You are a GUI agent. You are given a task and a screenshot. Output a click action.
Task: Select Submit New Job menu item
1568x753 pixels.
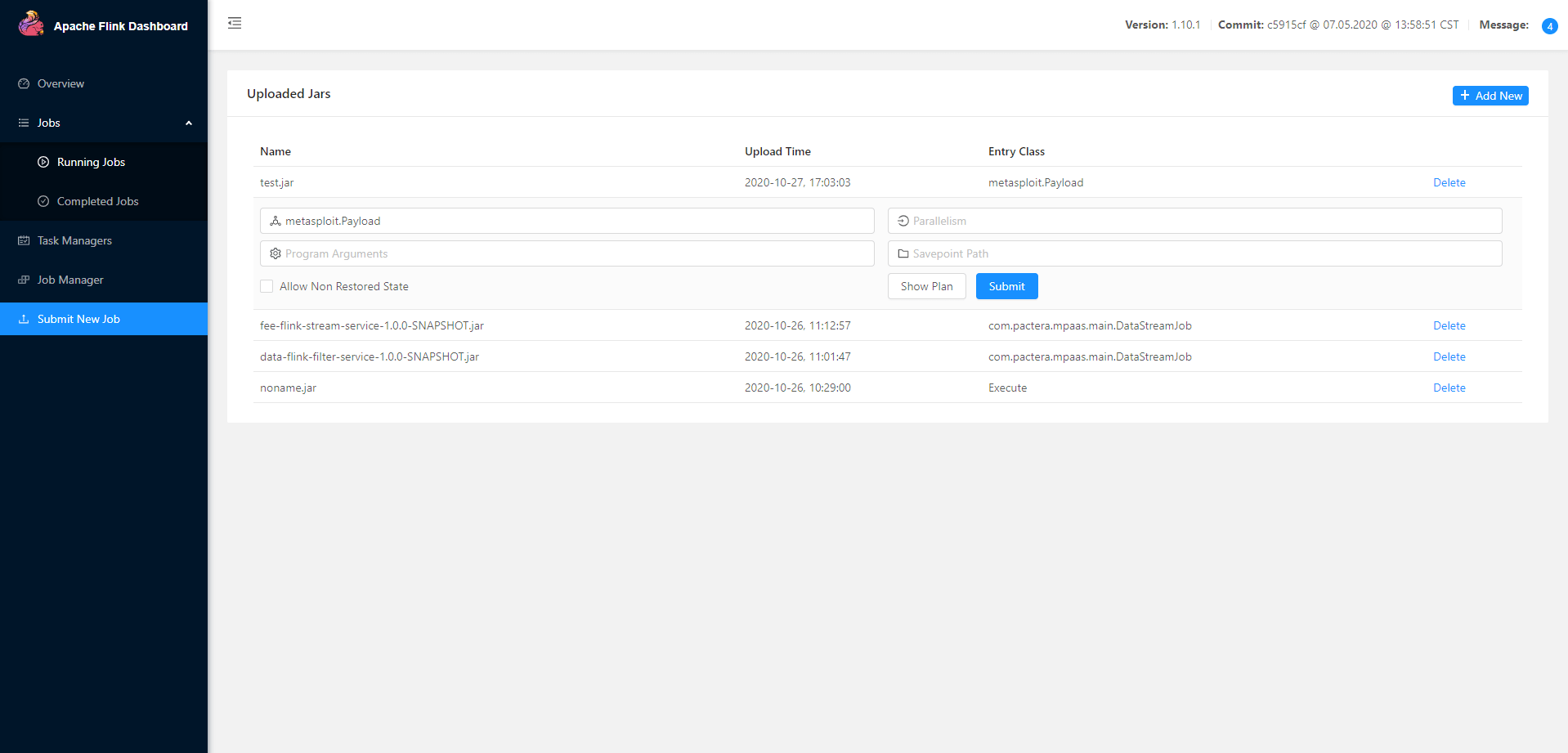click(78, 319)
